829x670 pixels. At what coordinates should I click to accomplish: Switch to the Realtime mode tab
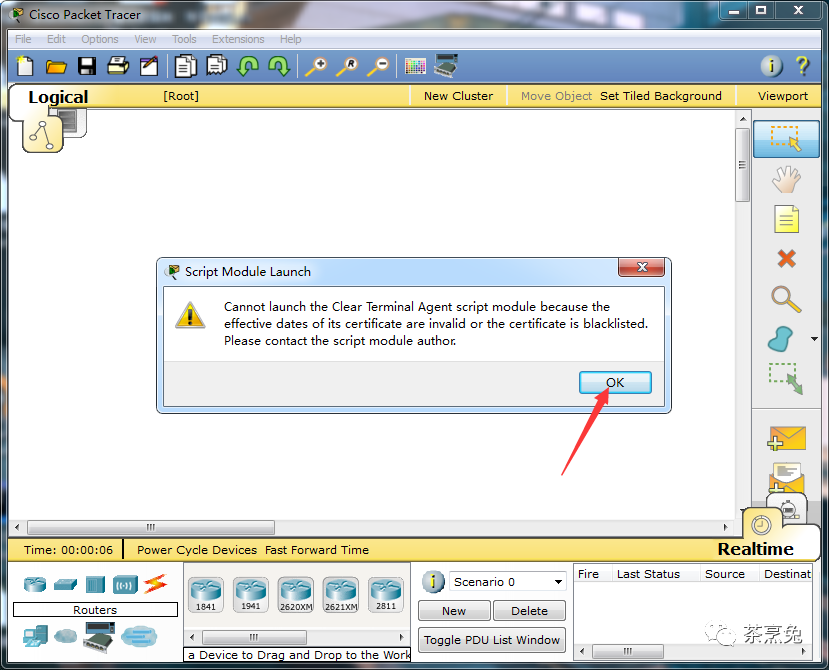click(755, 549)
